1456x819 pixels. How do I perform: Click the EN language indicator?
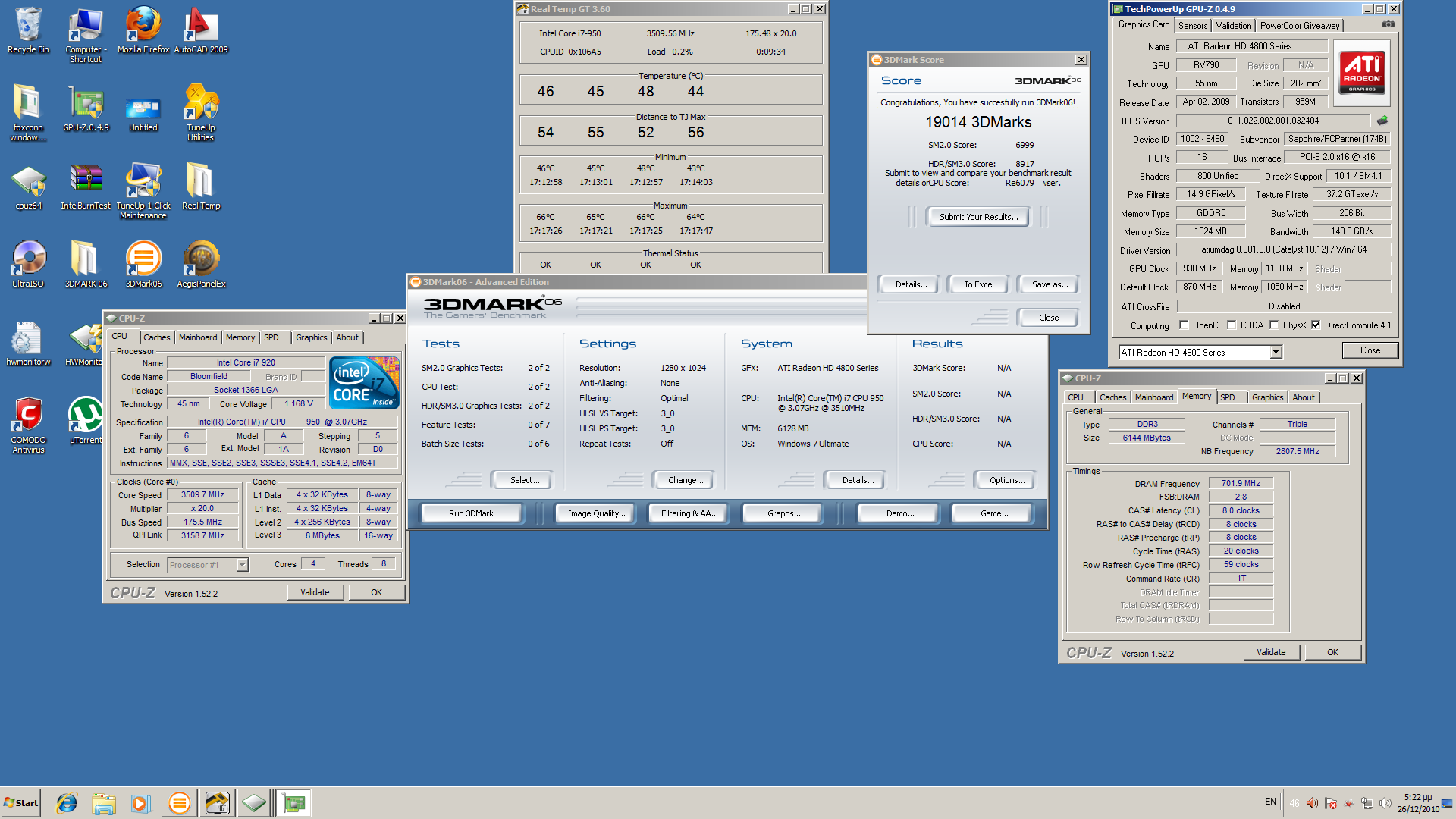tap(1270, 802)
